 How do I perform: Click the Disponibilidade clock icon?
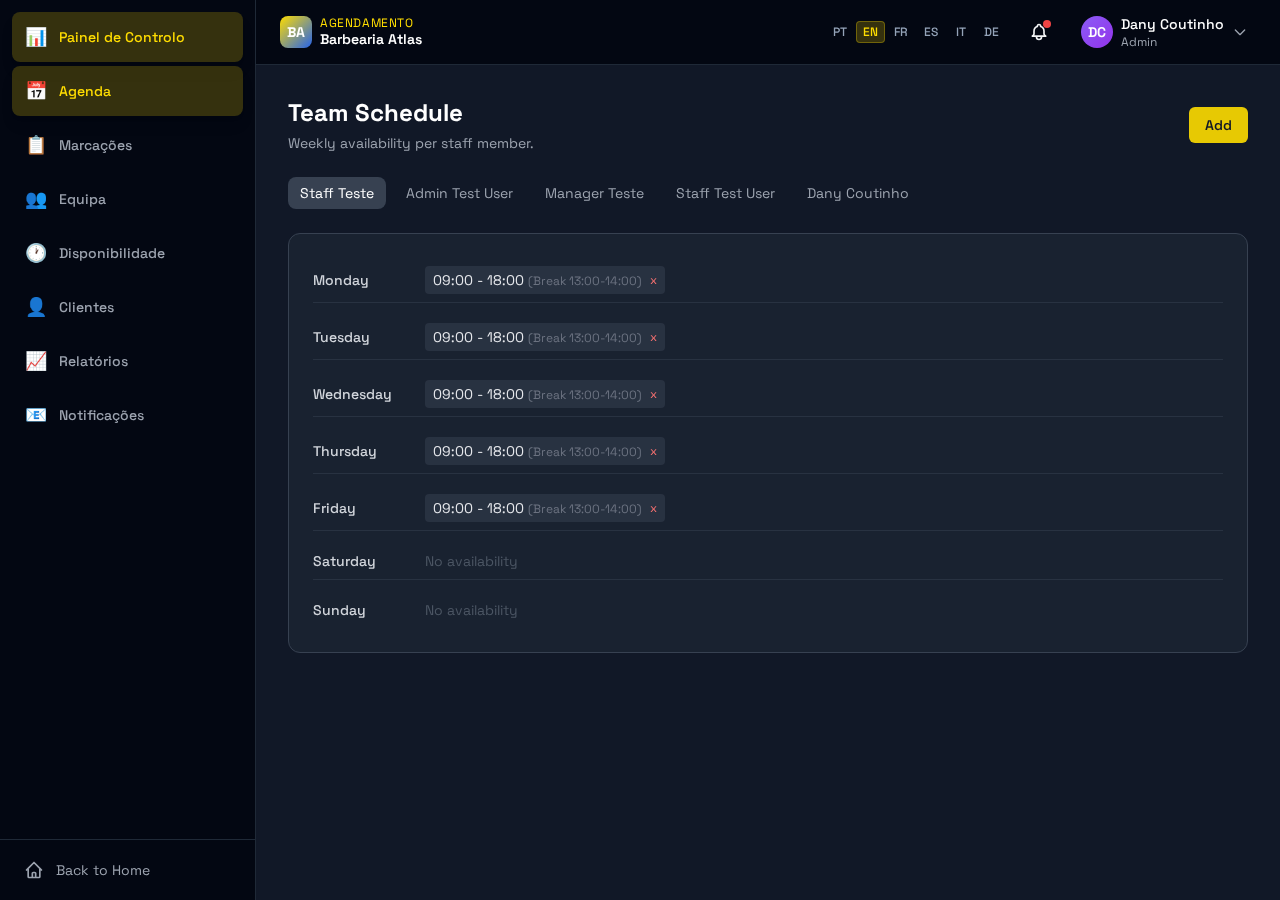36,253
